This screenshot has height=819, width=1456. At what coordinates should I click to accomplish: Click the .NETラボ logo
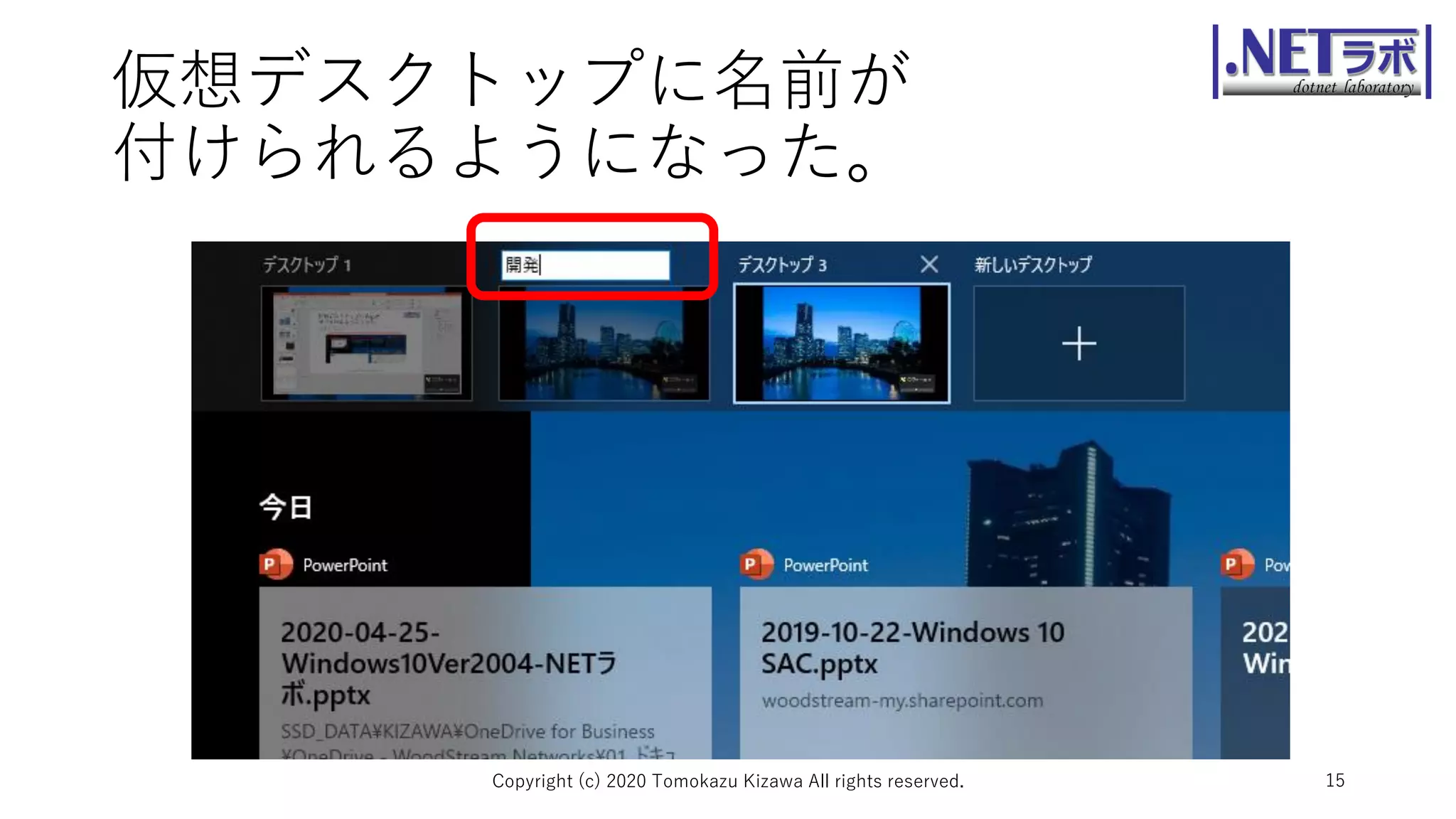point(1322,61)
